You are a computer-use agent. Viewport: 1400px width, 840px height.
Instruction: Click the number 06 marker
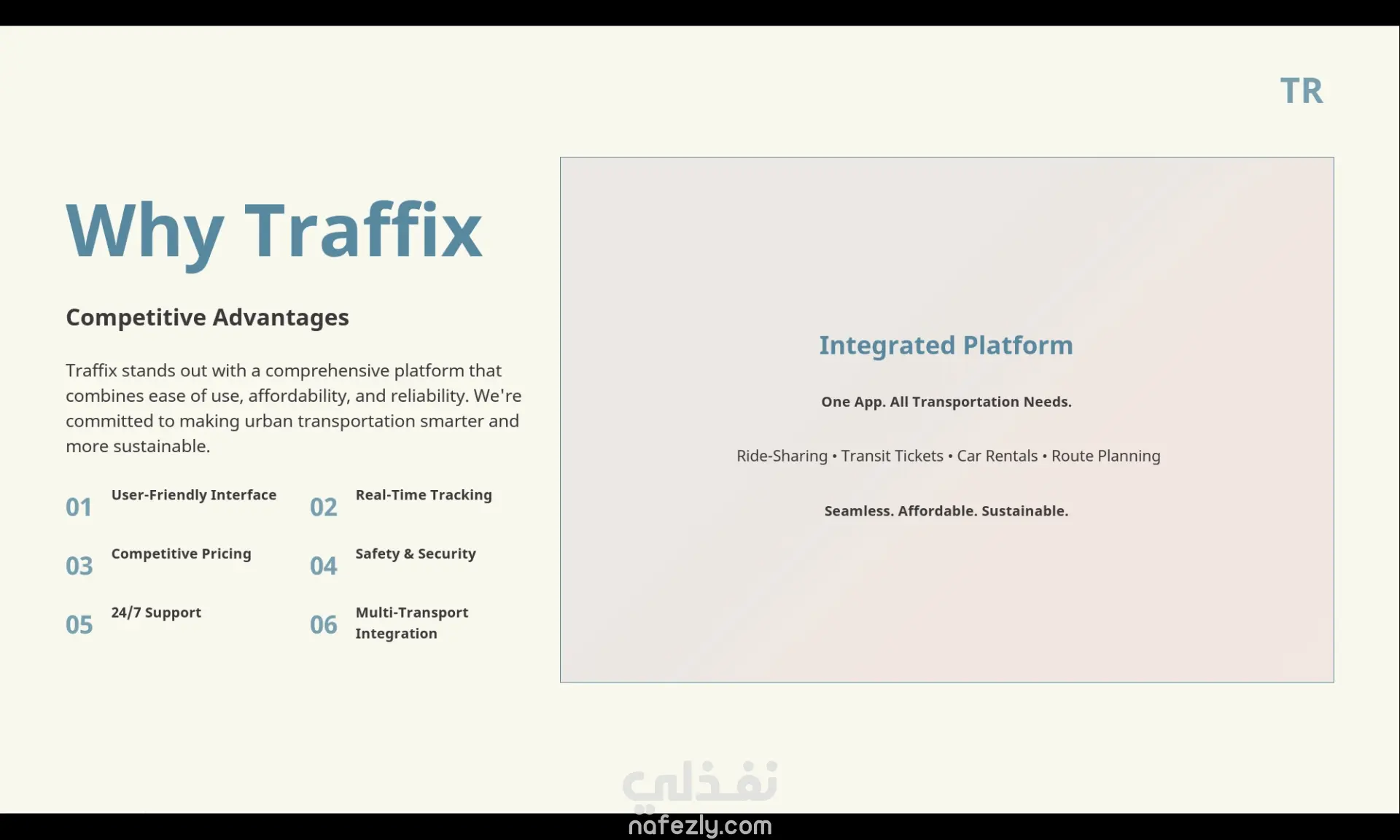pos(323,625)
